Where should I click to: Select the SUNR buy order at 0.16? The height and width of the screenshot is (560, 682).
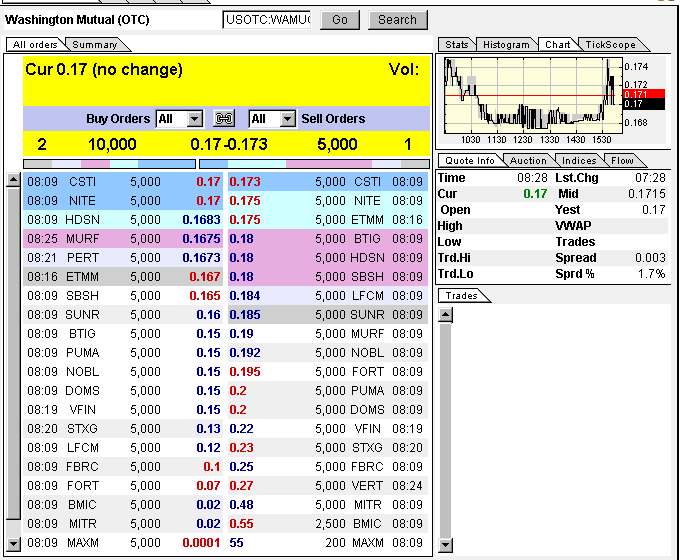pos(123,314)
